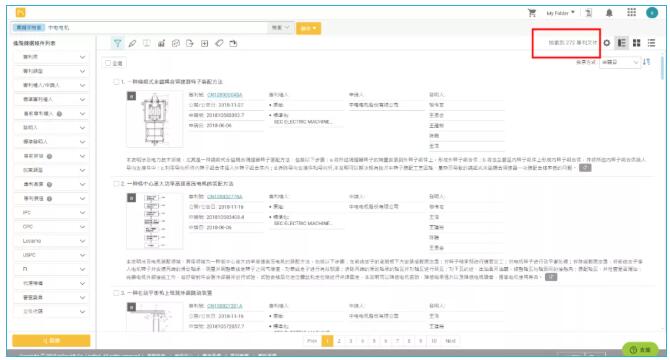Click the first patent drawing thumbnail
Viewport: 670px width, 360px height.
click(155, 119)
